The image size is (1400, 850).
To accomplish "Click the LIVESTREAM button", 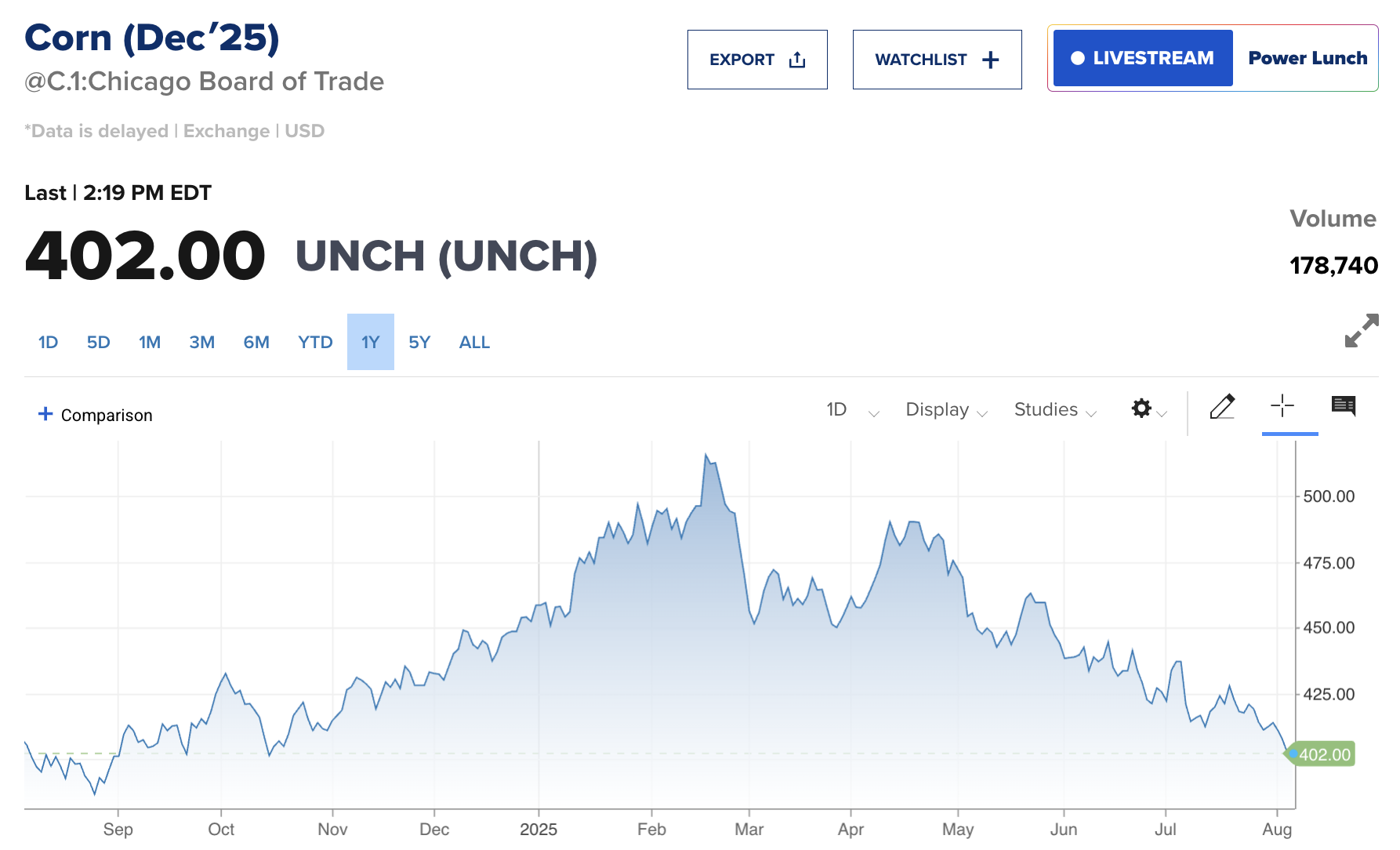I will pyautogui.click(x=1142, y=58).
